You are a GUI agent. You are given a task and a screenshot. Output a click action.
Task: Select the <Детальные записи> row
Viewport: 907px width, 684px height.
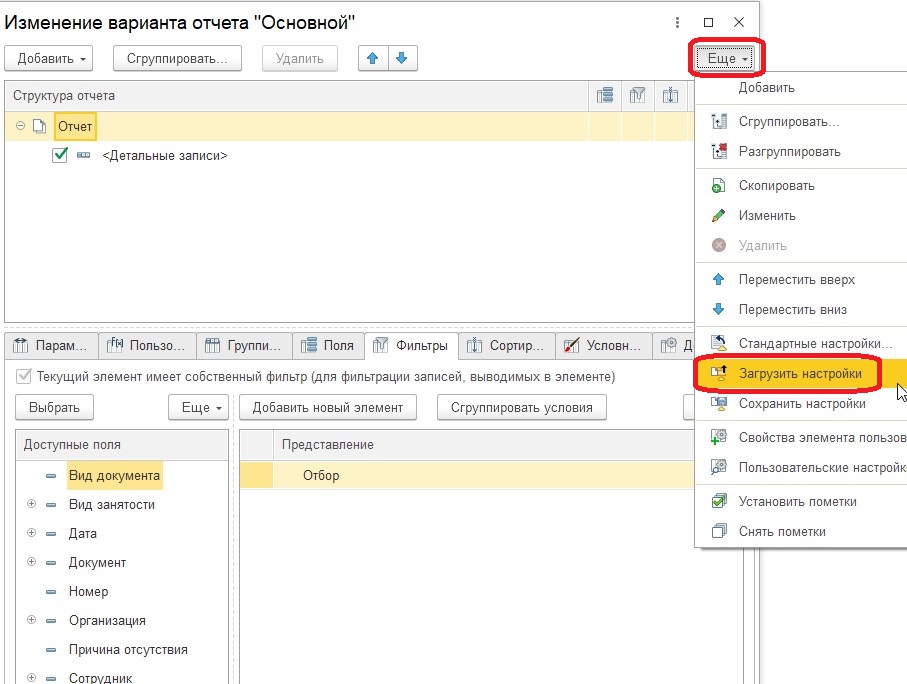pos(164,156)
